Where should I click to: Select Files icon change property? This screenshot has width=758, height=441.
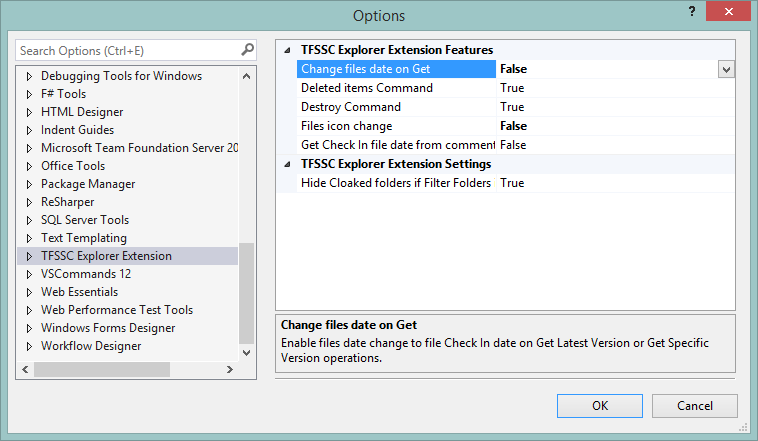396,126
